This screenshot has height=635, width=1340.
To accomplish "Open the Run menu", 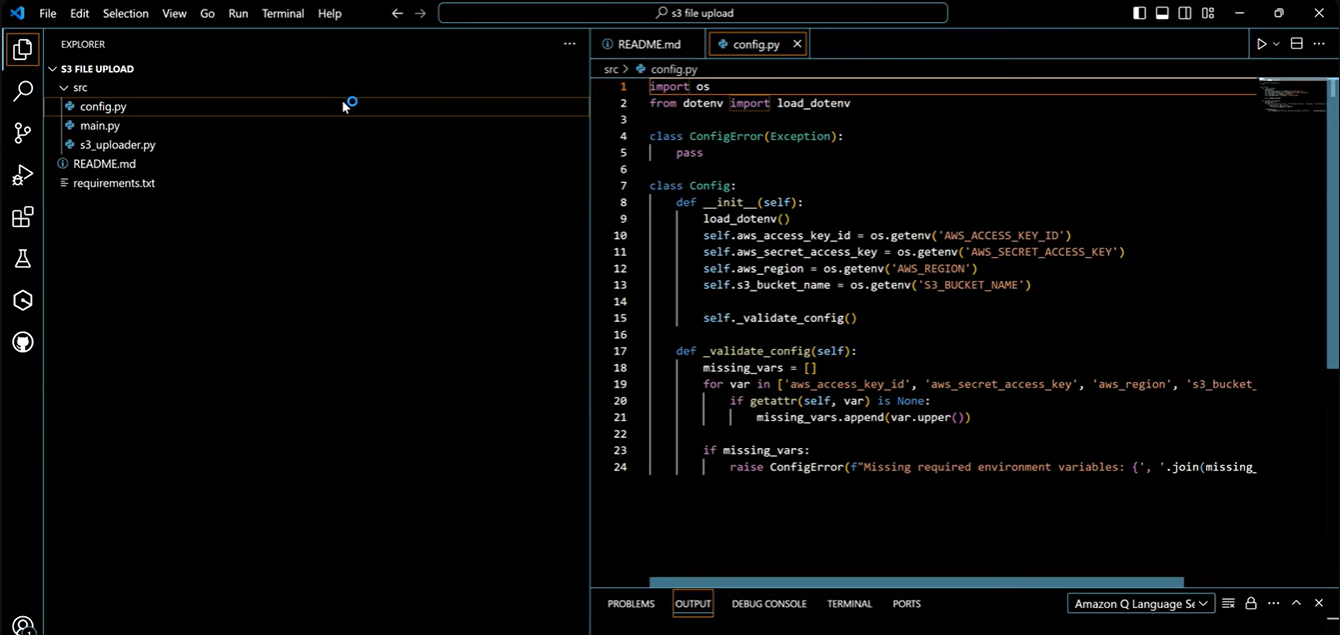I will tap(238, 13).
